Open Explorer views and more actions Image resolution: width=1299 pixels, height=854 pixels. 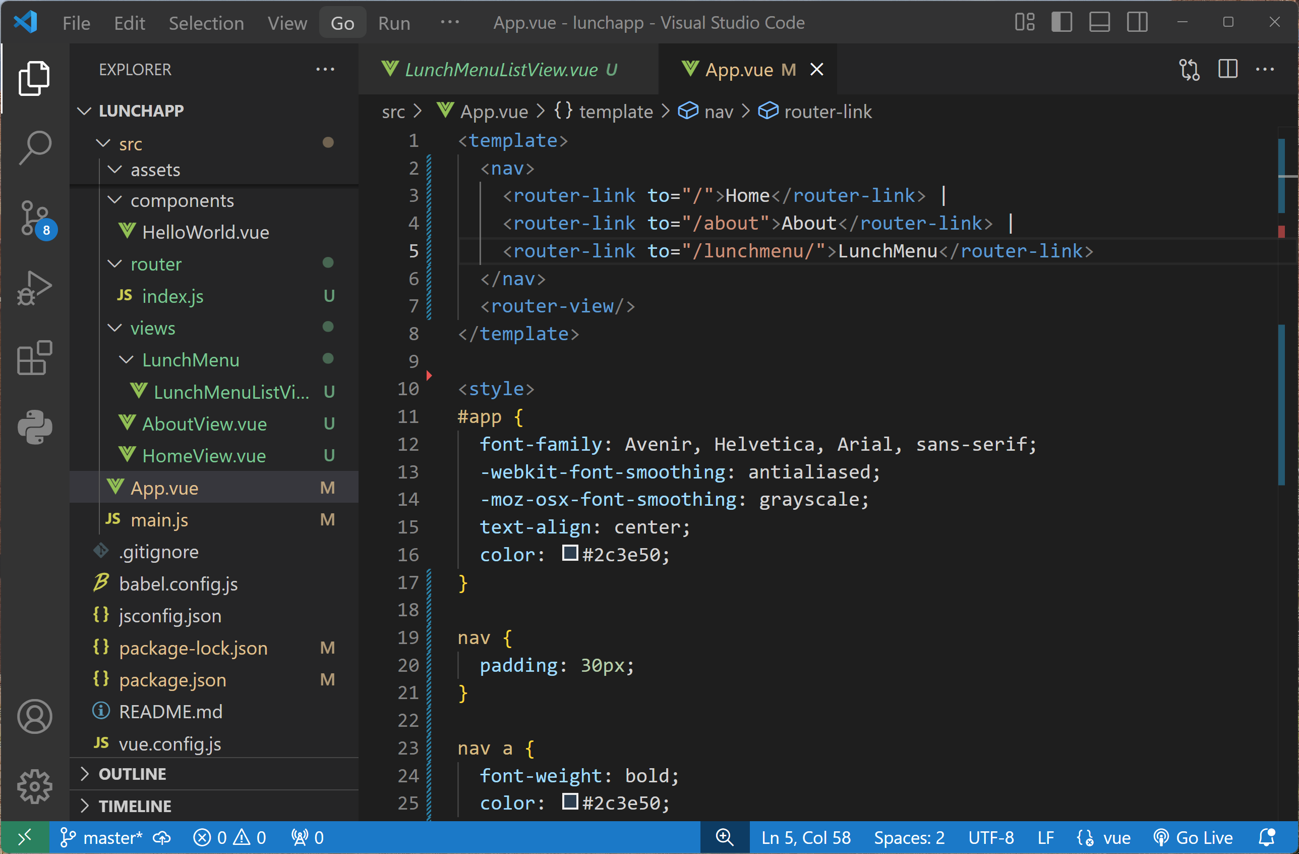point(325,69)
